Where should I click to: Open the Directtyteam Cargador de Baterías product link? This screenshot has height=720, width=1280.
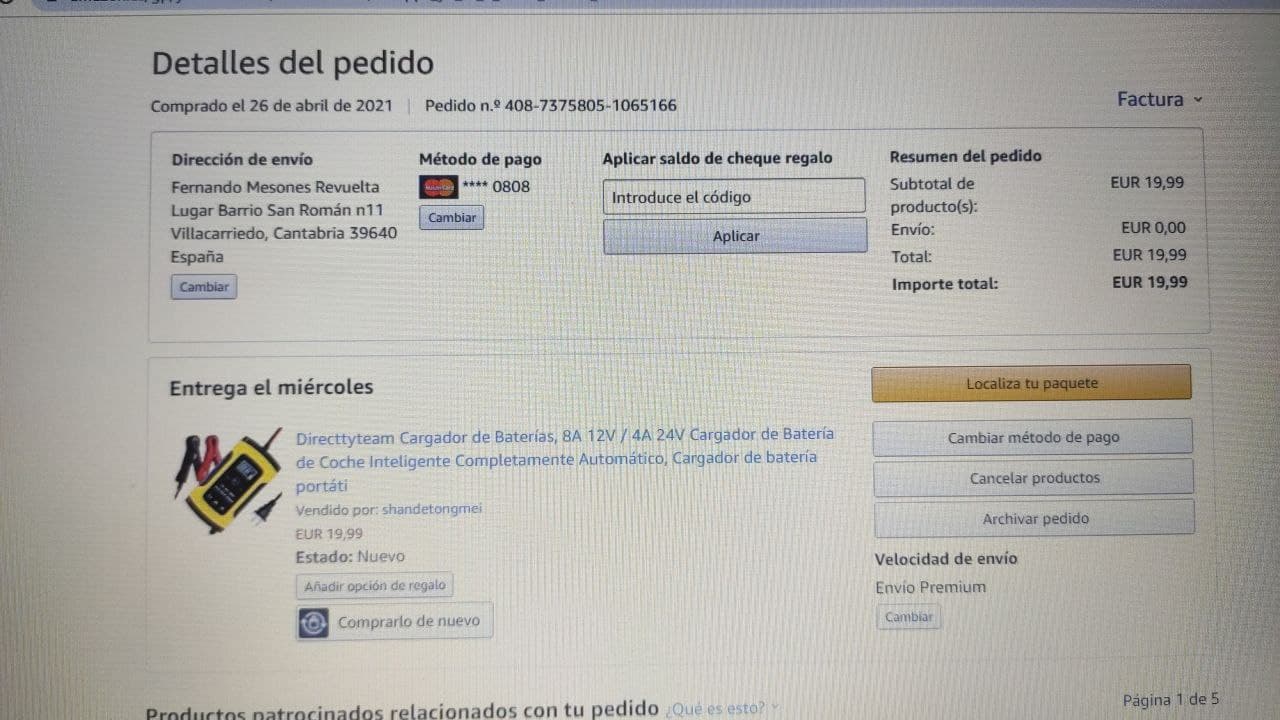coord(565,460)
